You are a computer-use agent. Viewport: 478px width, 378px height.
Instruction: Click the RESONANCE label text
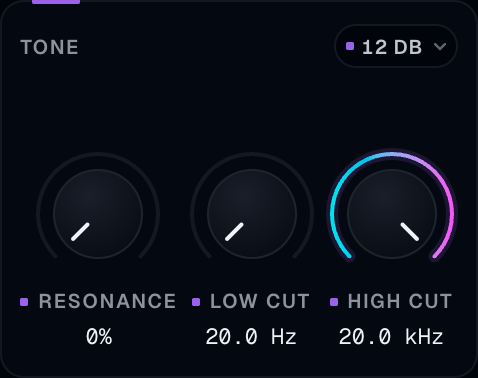107,301
